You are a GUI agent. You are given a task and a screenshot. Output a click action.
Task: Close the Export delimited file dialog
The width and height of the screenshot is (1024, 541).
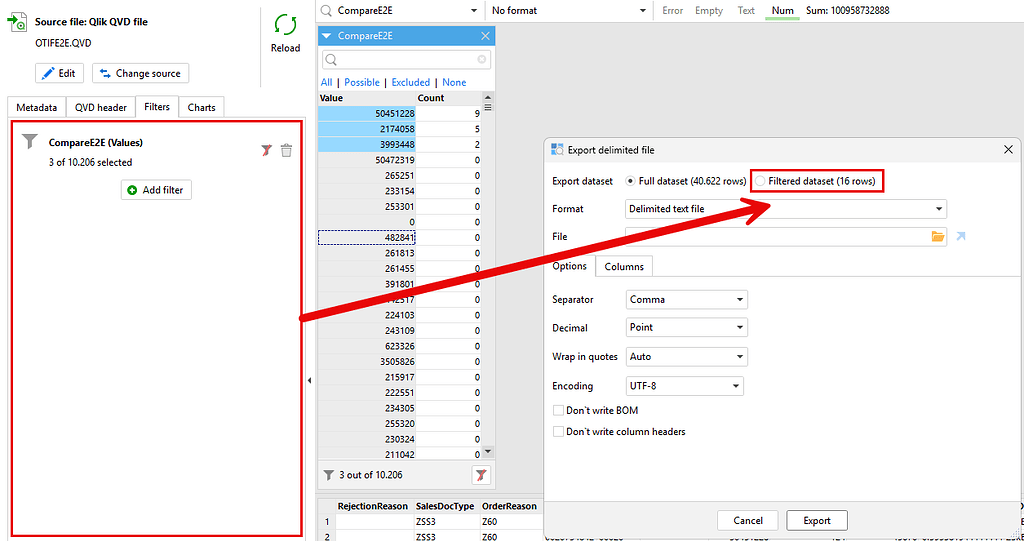(1008, 150)
